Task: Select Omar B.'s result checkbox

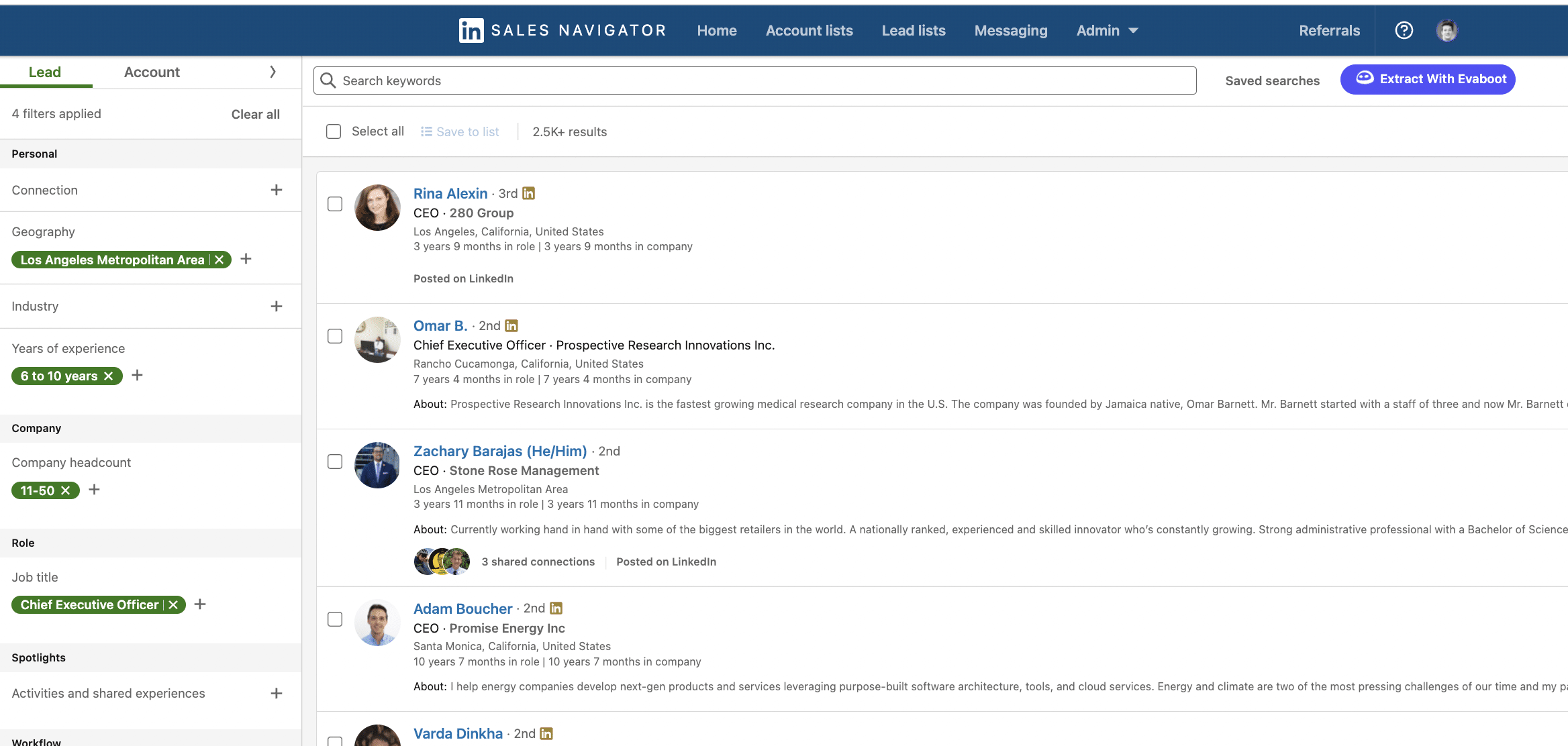Action: (335, 336)
